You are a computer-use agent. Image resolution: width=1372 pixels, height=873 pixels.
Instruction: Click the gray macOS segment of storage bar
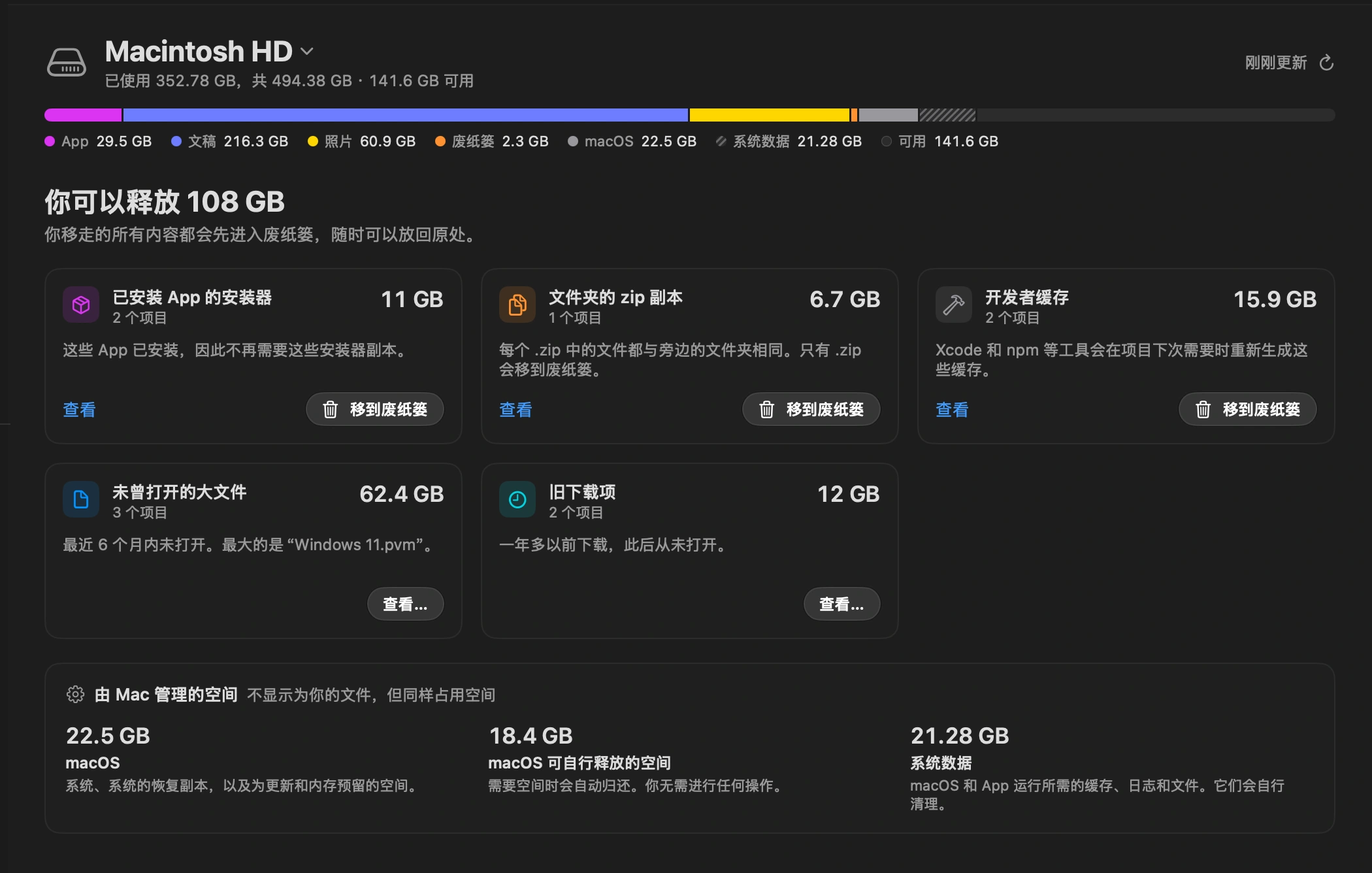click(x=889, y=115)
